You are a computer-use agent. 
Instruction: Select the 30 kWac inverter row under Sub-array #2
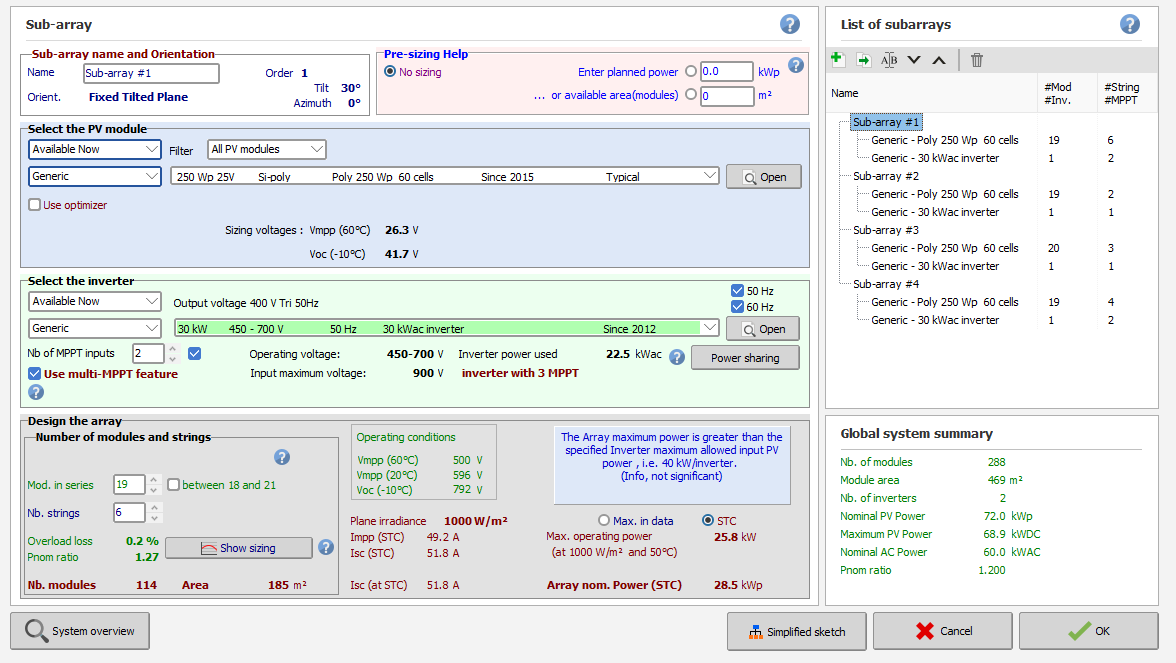coord(934,212)
